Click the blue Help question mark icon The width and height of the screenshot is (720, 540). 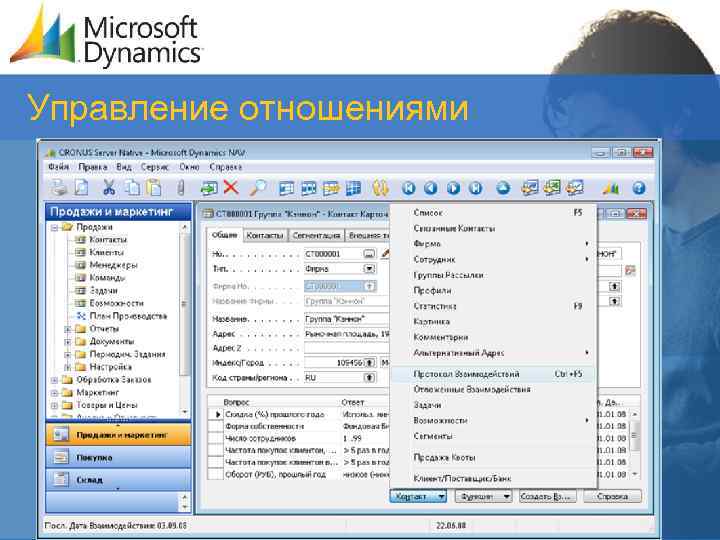point(639,188)
